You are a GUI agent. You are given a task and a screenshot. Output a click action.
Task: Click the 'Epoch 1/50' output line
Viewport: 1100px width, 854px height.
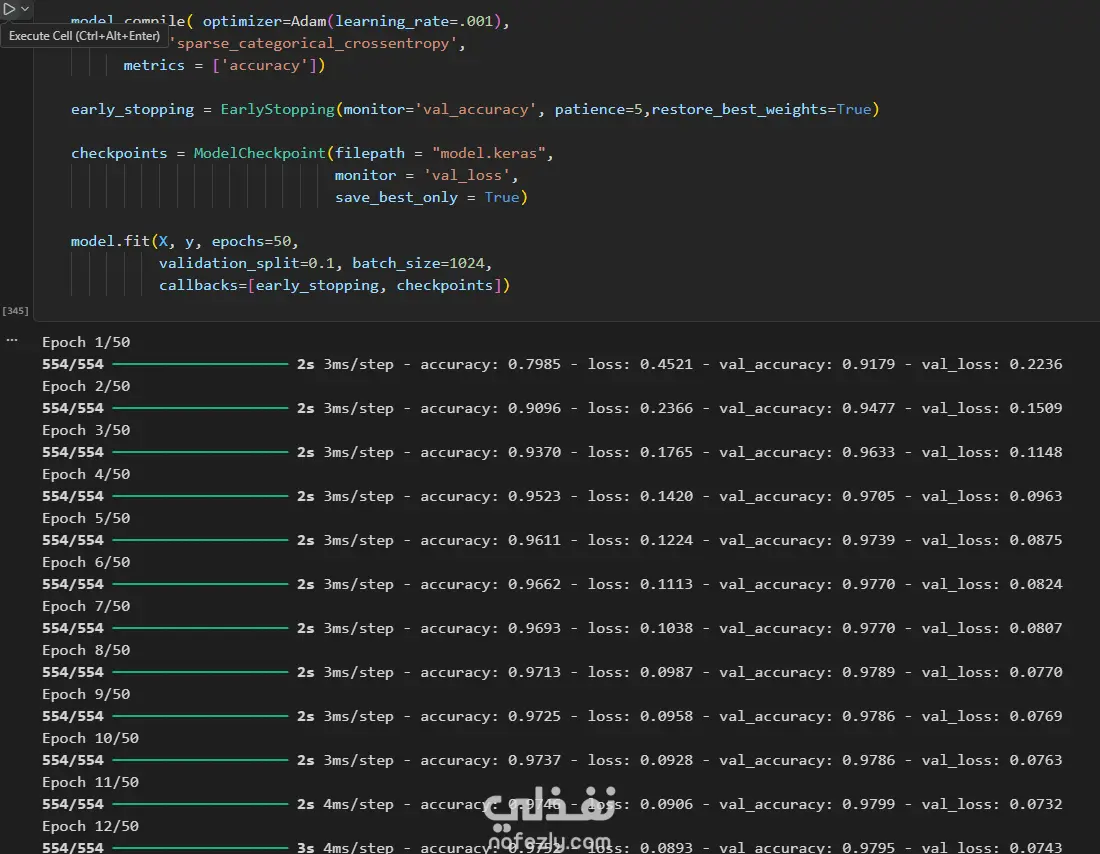pyautogui.click(x=86, y=342)
